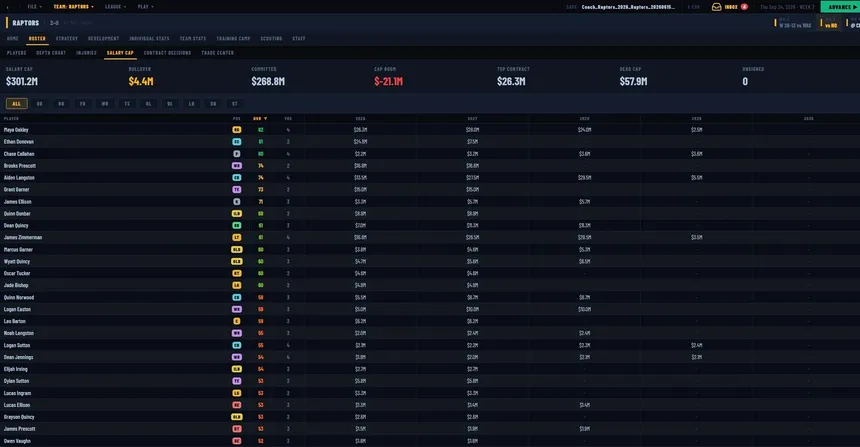Click Oscar Tucker's position badge
The width and height of the screenshot is (860, 447).
pyautogui.click(x=236, y=273)
